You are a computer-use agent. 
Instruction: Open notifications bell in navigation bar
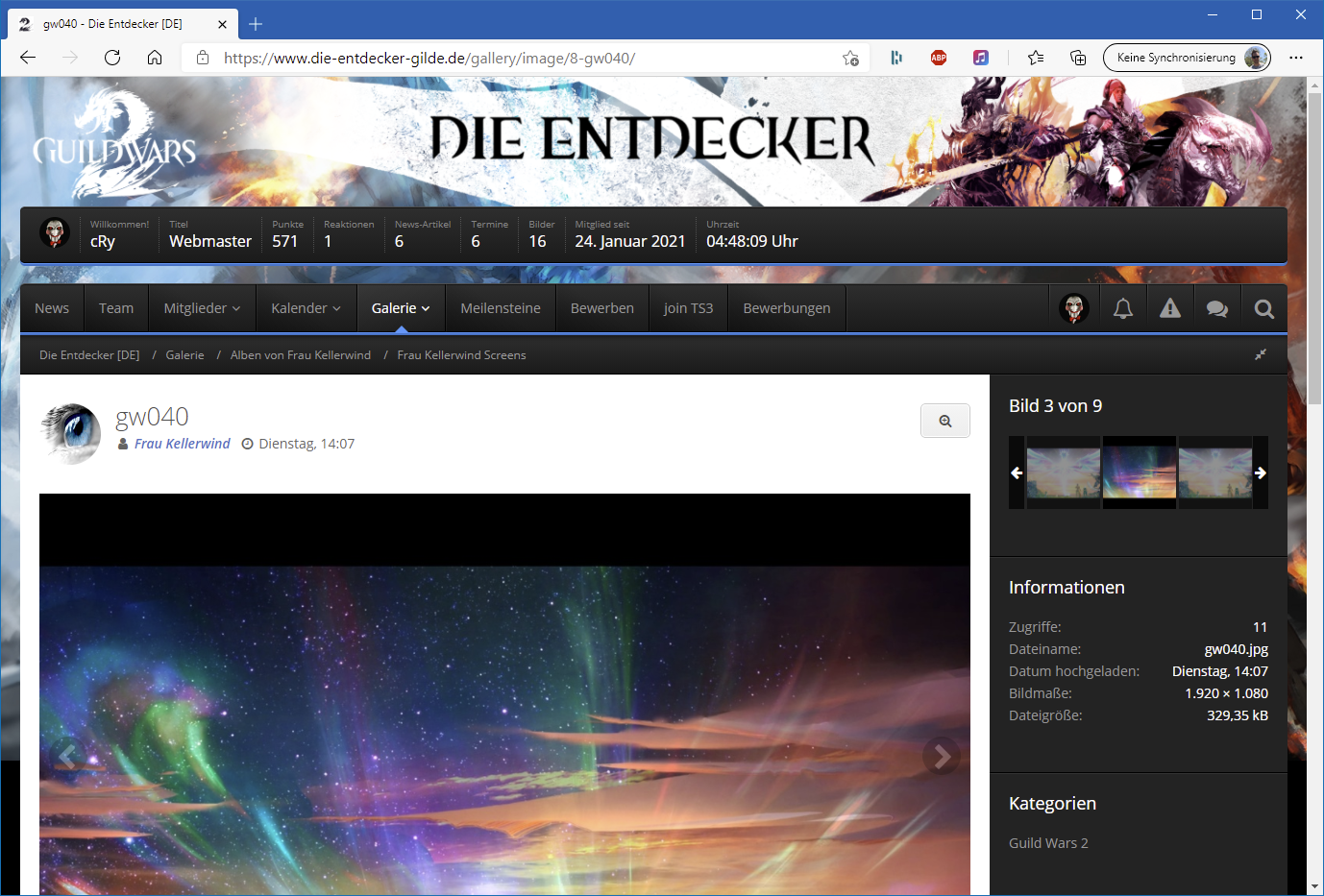click(1122, 308)
